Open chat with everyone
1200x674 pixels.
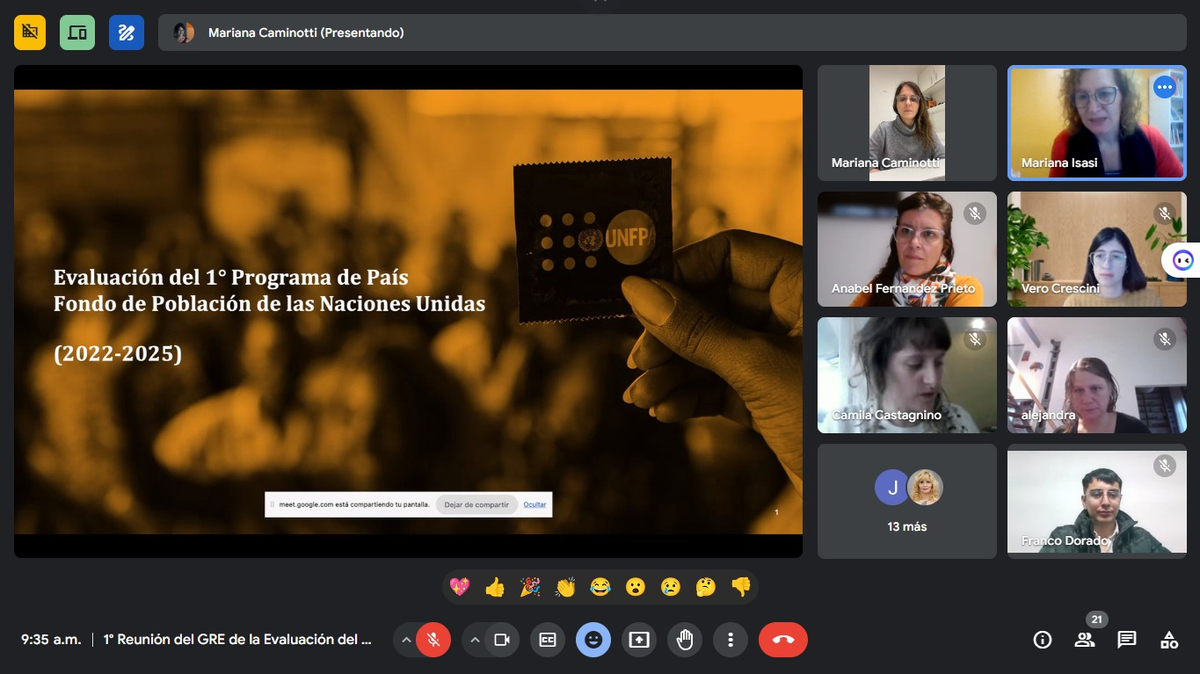[1127, 640]
